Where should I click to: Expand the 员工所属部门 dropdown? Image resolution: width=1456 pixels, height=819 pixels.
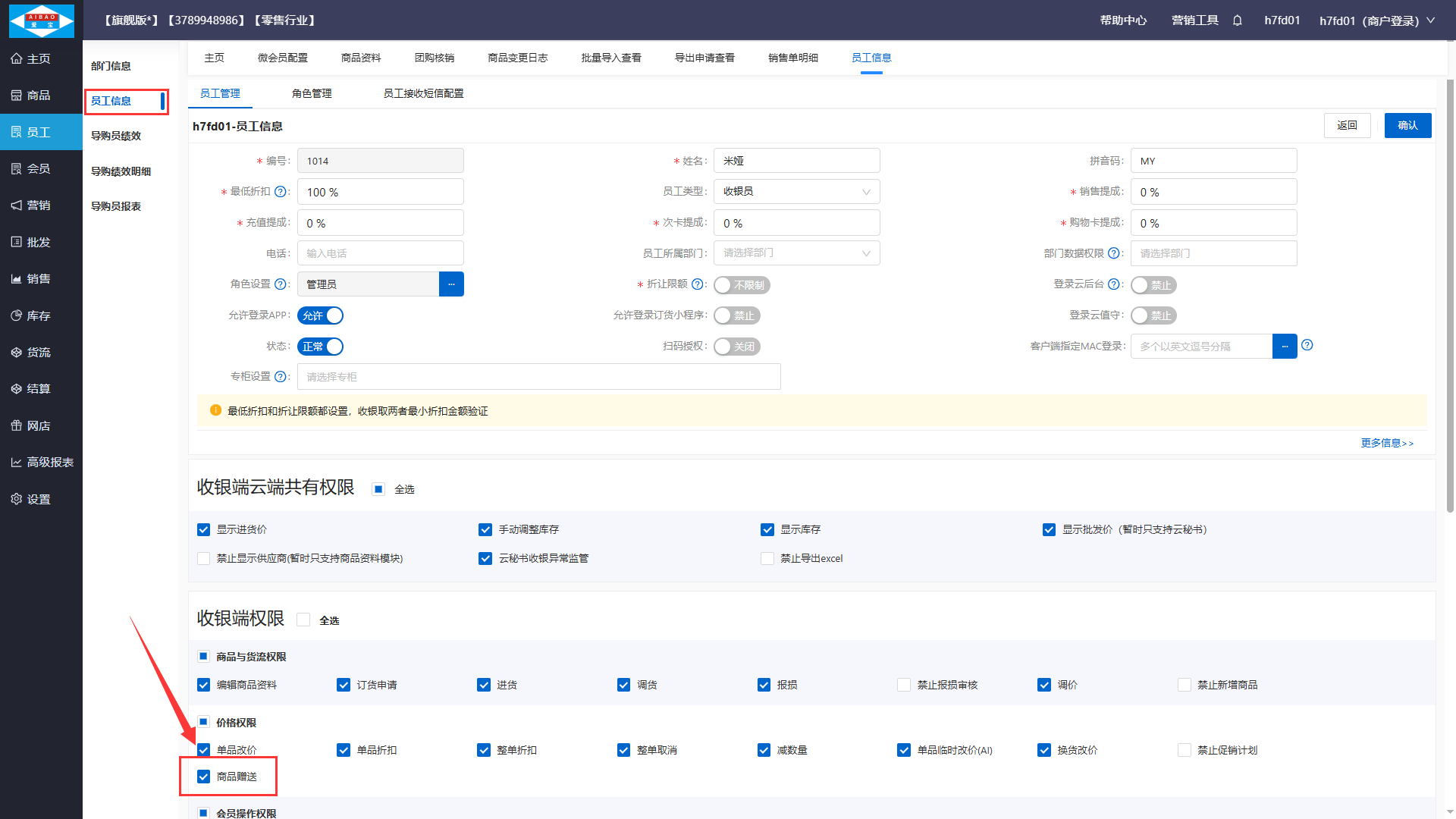796,253
